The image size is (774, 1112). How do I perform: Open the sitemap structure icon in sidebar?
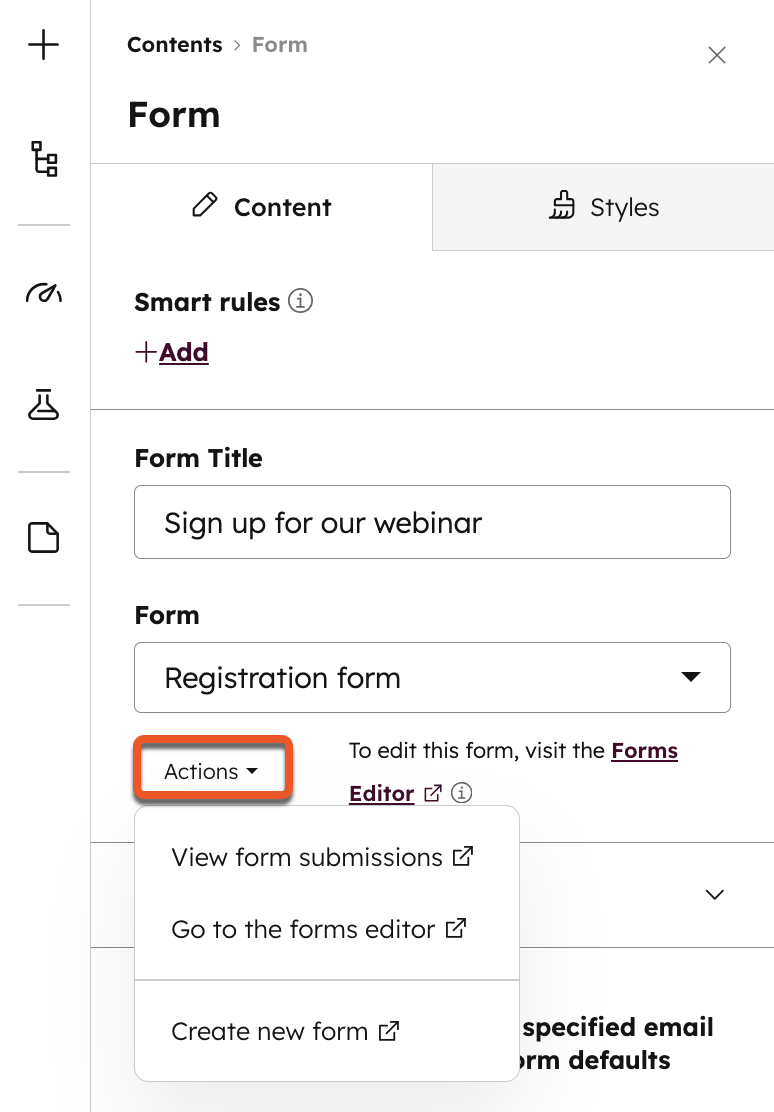[x=44, y=160]
